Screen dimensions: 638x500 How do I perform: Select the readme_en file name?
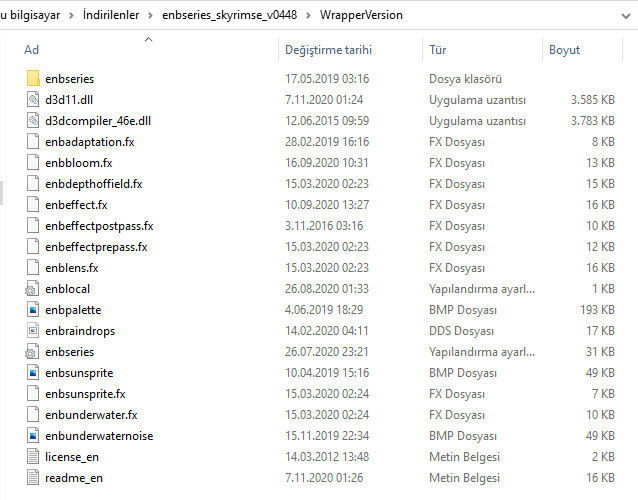74,478
